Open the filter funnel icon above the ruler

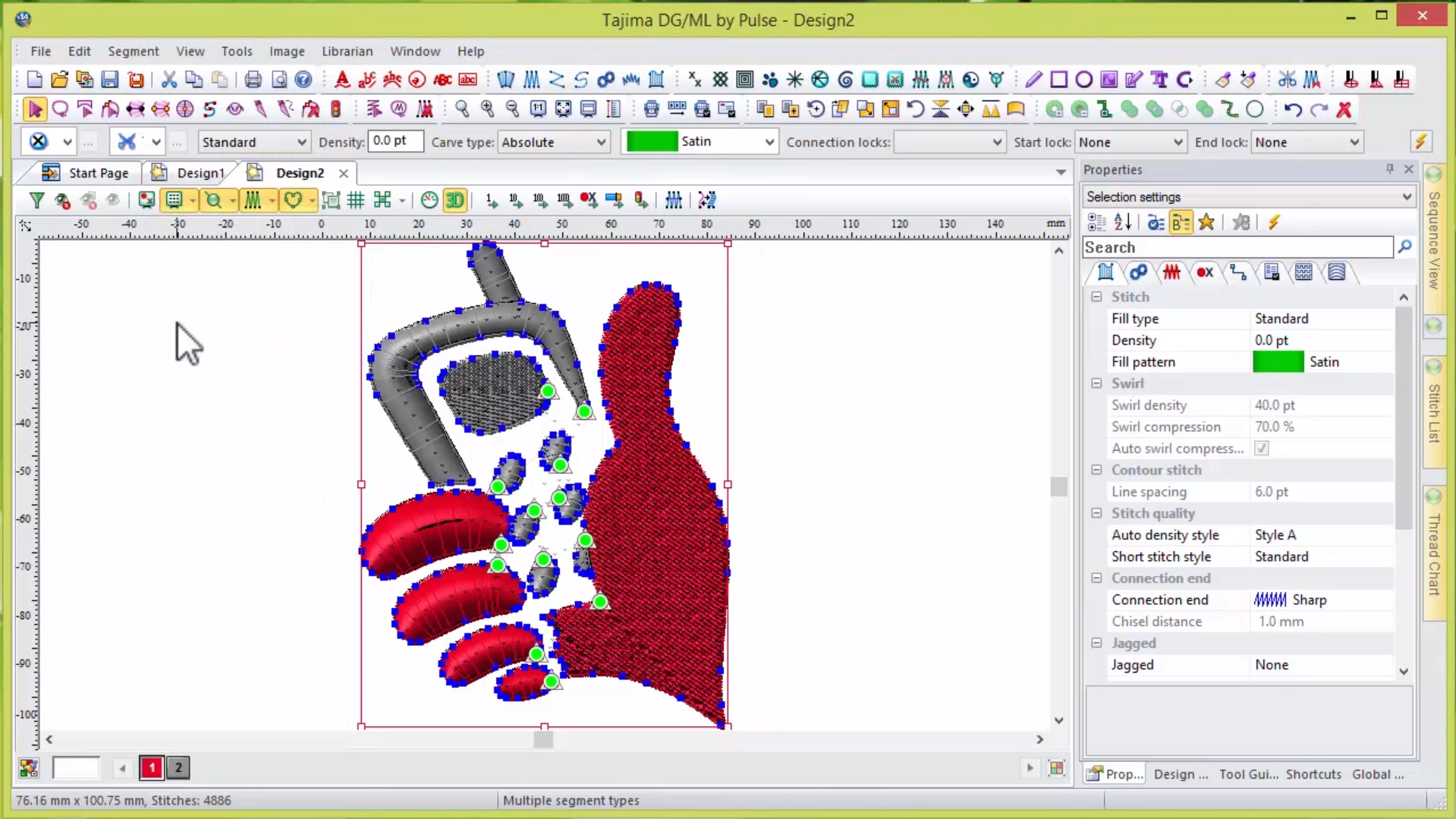(x=36, y=200)
